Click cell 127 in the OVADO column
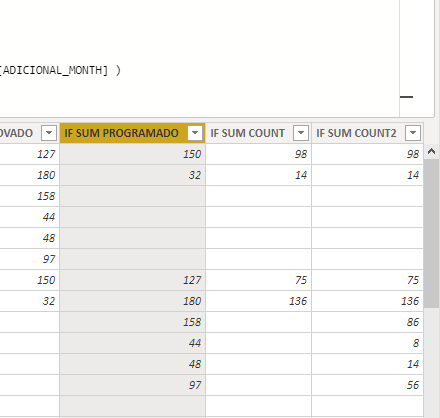The height and width of the screenshot is (418, 440). [x=30, y=154]
